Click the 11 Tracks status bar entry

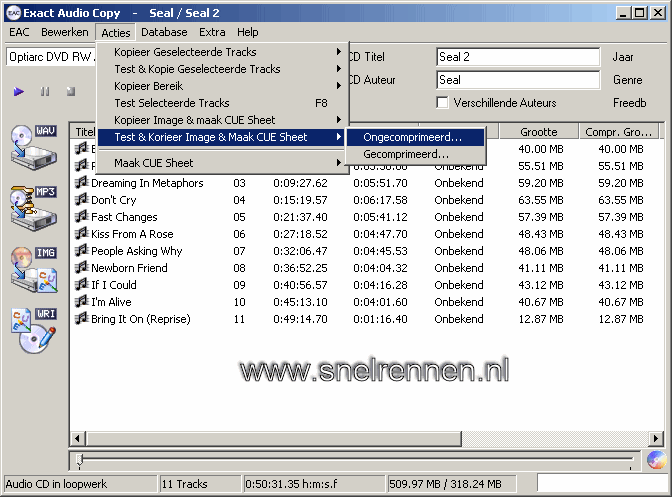pyautogui.click(x=200, y=484)
